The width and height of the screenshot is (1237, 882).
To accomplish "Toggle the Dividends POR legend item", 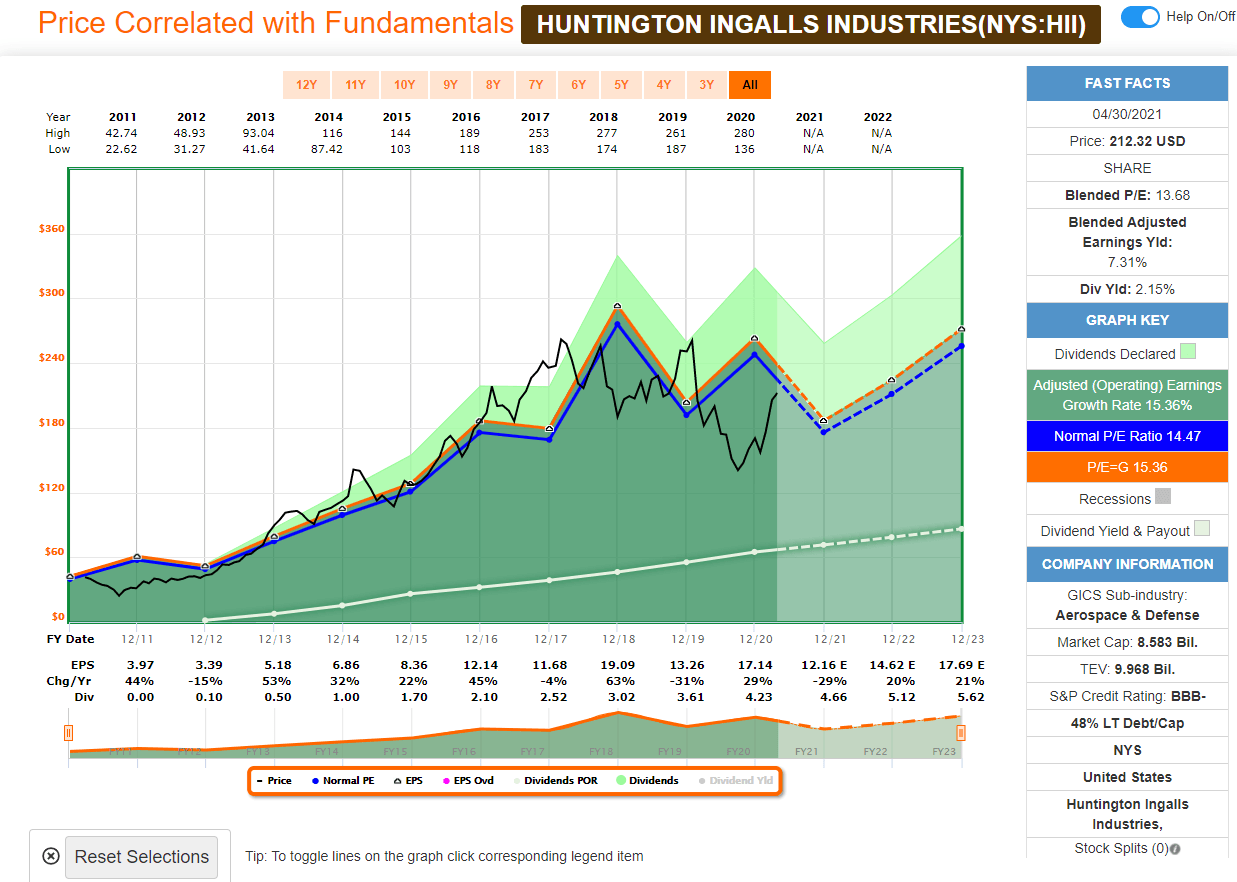I will (x=556, y=780).
